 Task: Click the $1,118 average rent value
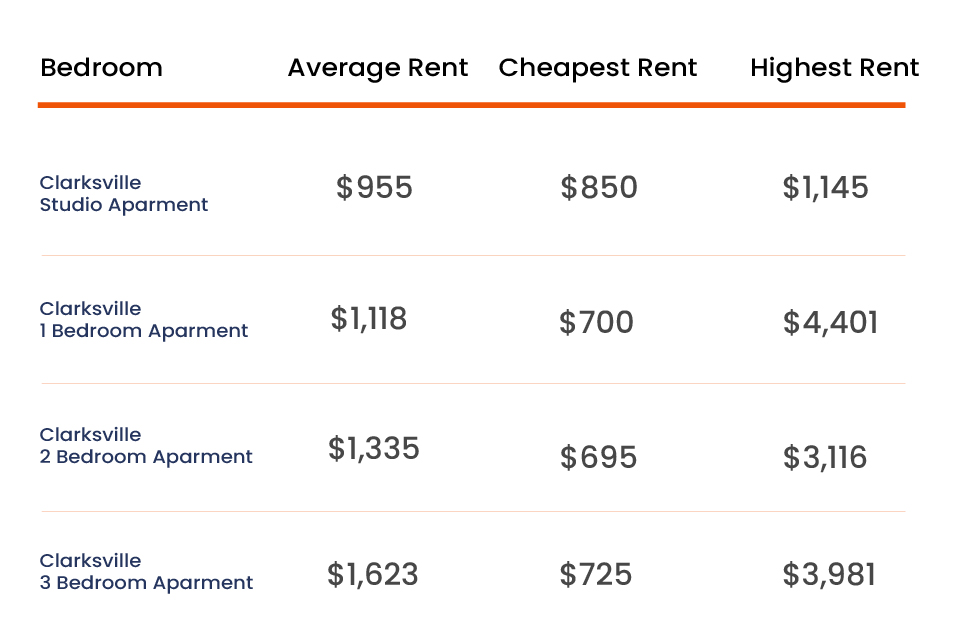[x=369, y=318]
